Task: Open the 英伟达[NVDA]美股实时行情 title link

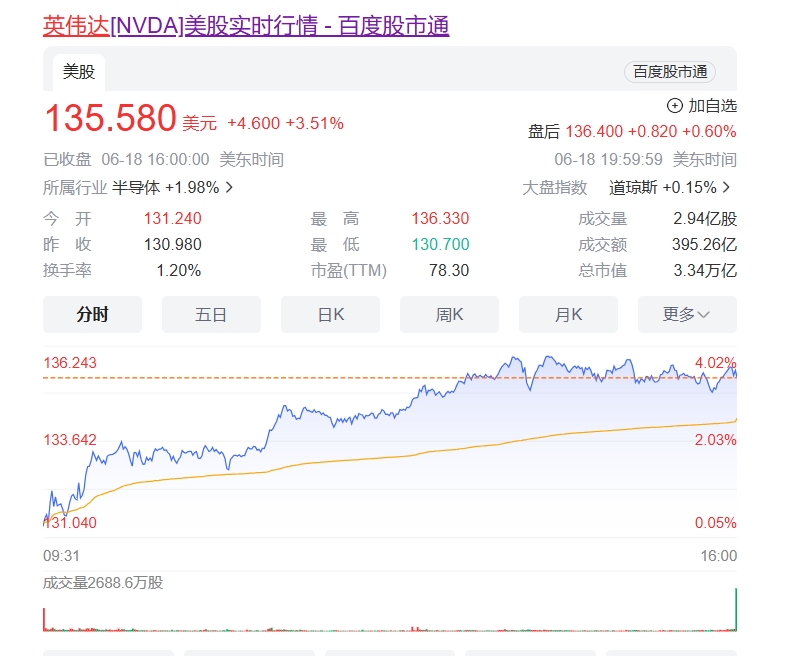Action: pos(246,26)
